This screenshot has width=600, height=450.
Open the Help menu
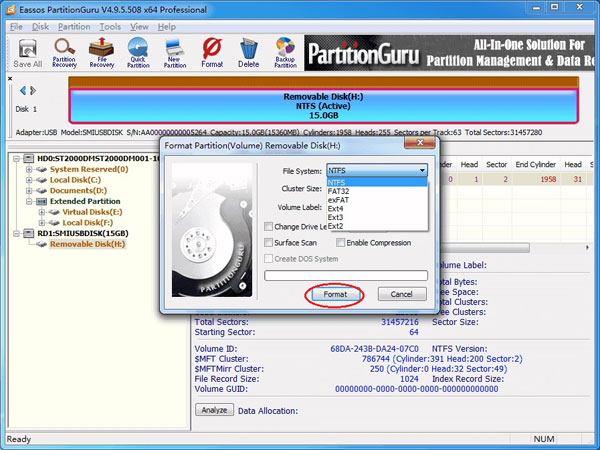[x=166, y=27]
